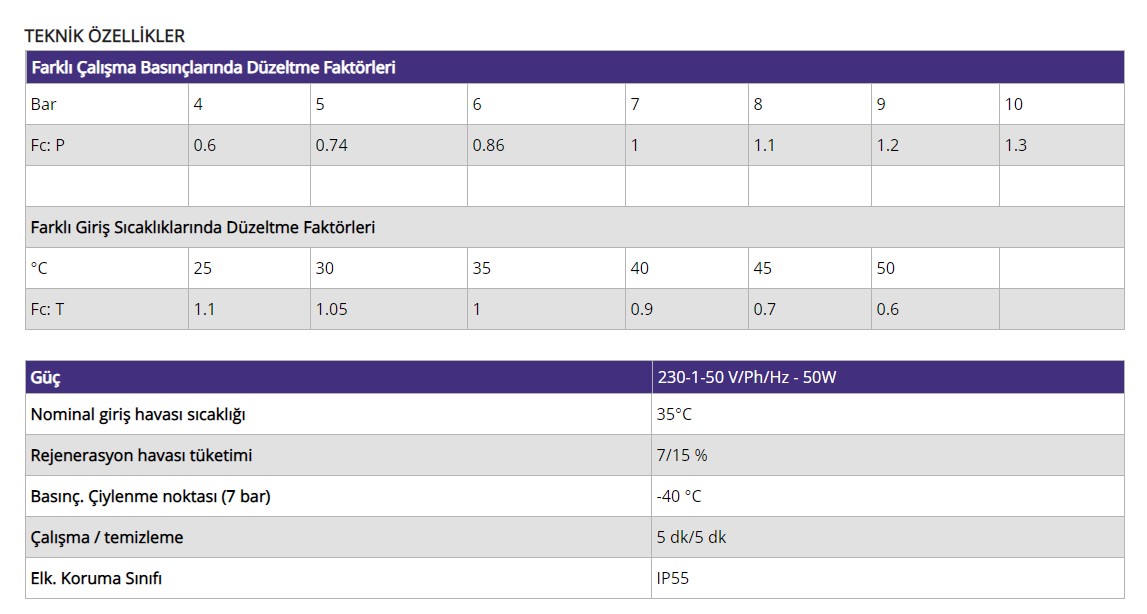Select the -40 °C dew point value

click(679, 496)
